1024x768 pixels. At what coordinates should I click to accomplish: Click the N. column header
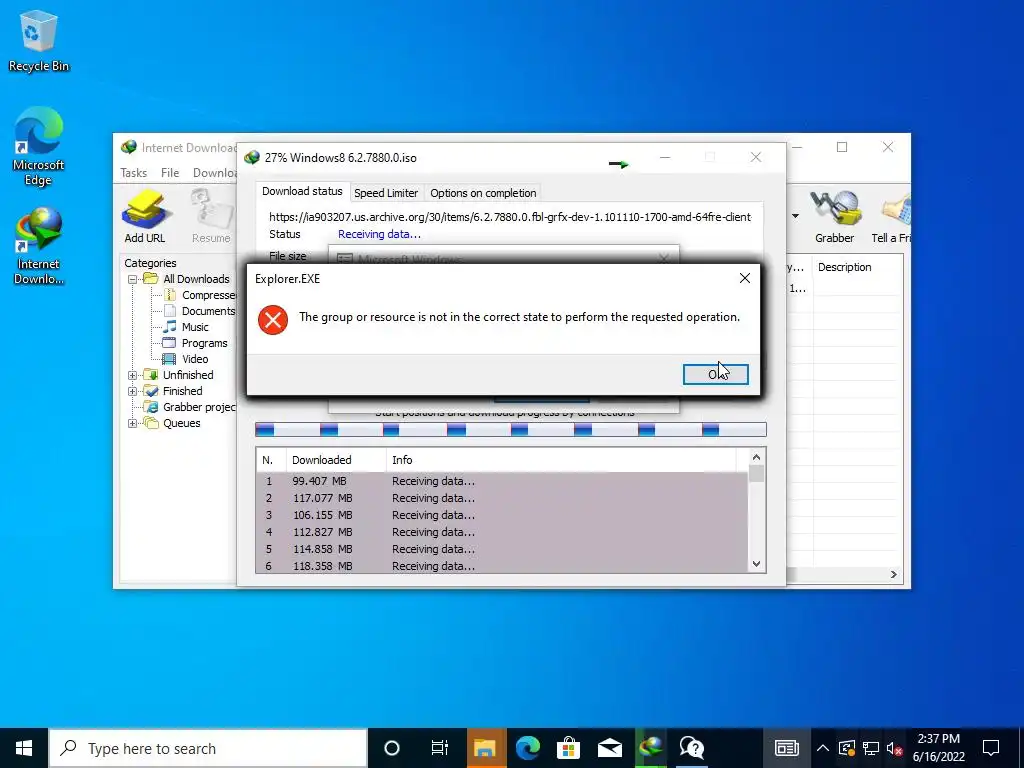[x=271, y=460]
